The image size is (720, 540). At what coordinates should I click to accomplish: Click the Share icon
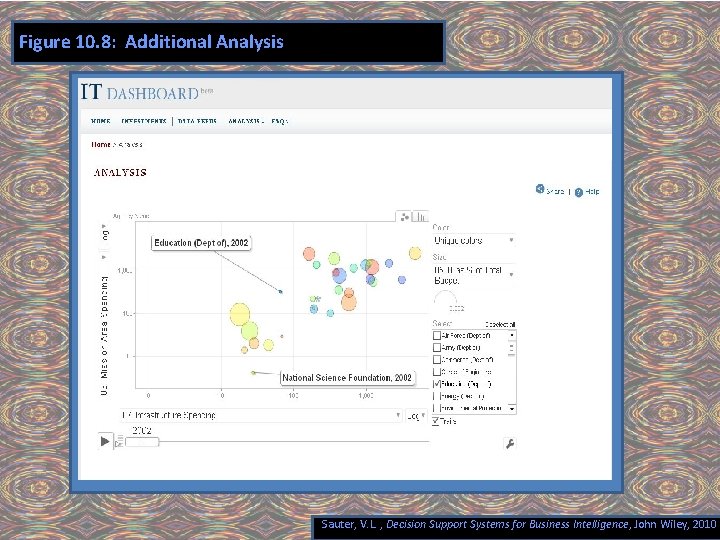pyautogui.click(x=540, y=189)
